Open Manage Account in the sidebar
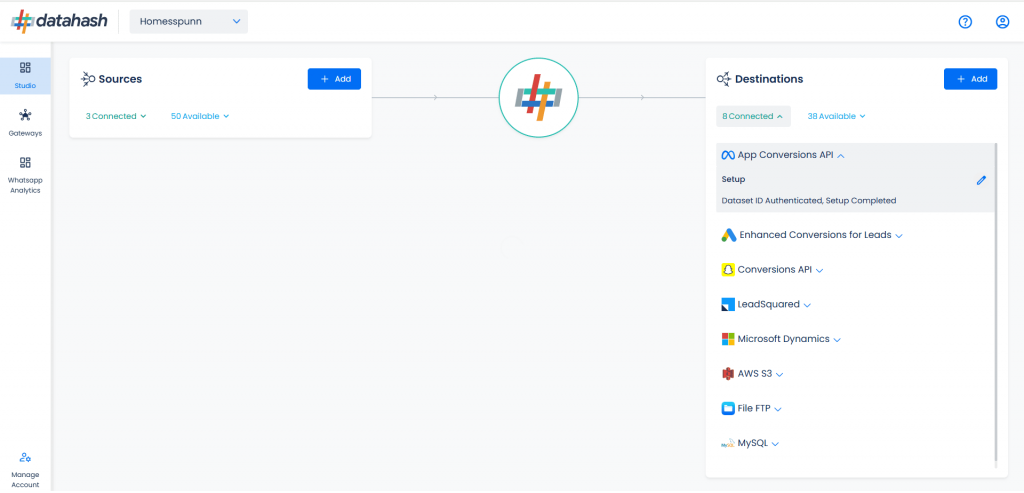This screenshot has height=493, width=1024. pyautogui.click(x=25, y=470)
